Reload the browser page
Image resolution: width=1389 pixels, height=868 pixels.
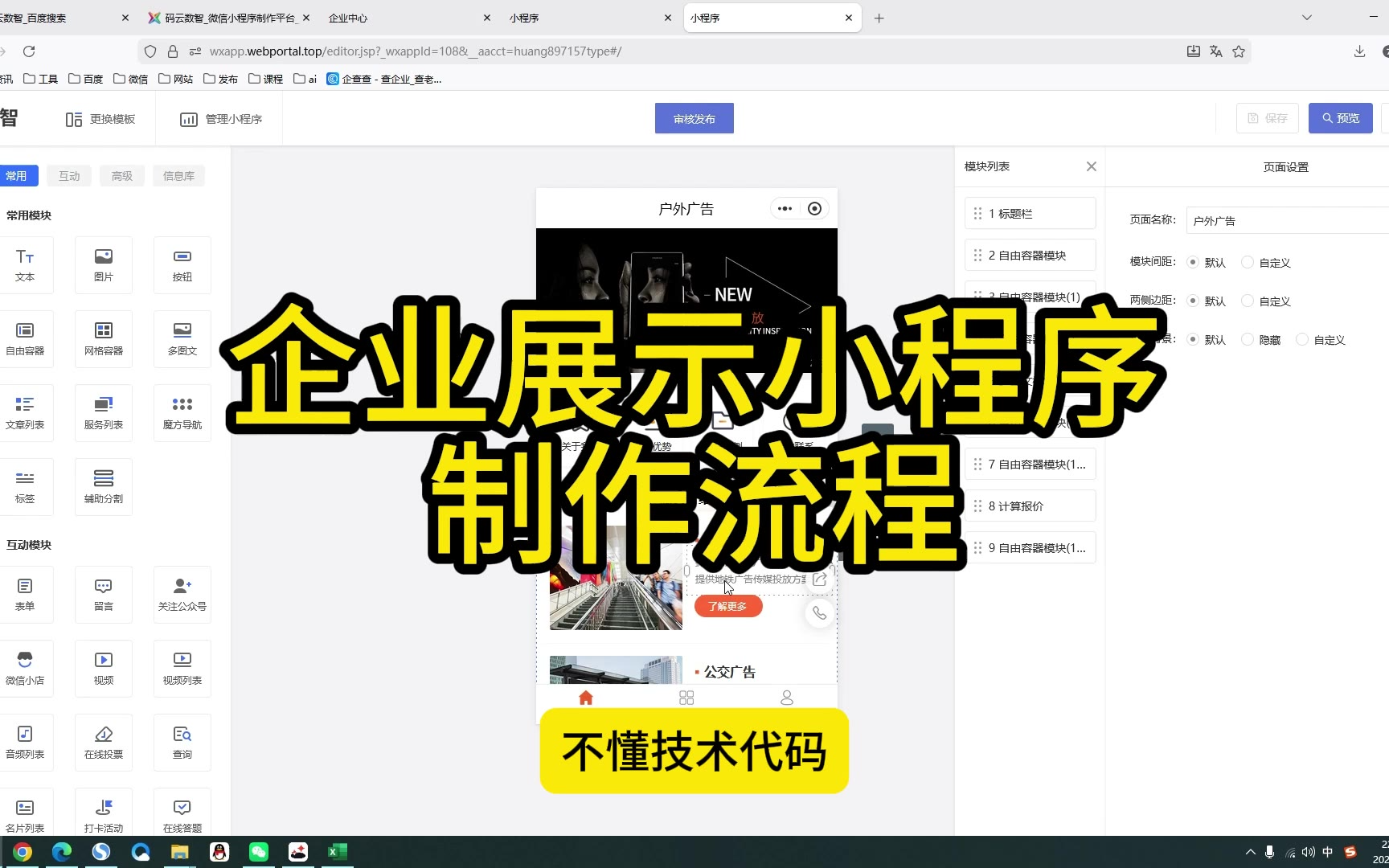(29, 51)
